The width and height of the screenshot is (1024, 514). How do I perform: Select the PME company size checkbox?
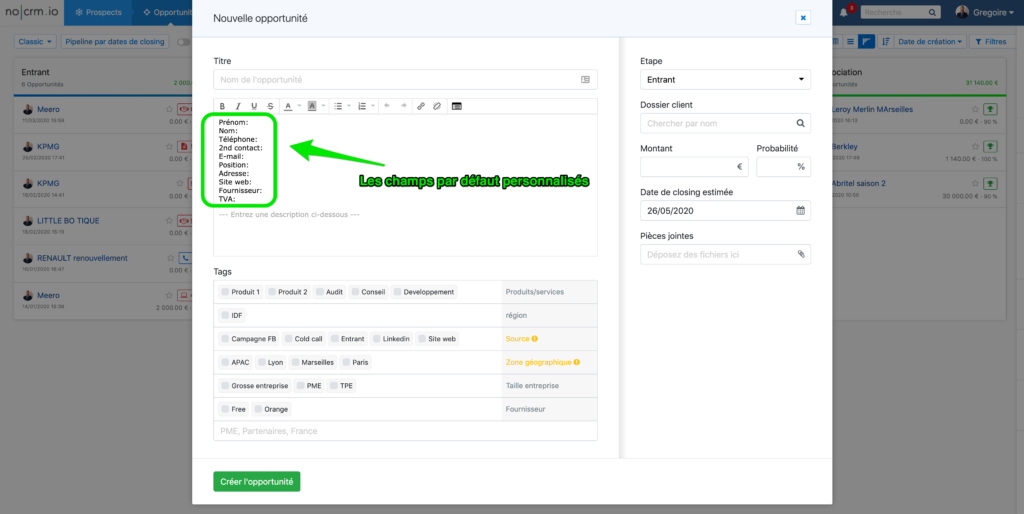pos(299,385)
